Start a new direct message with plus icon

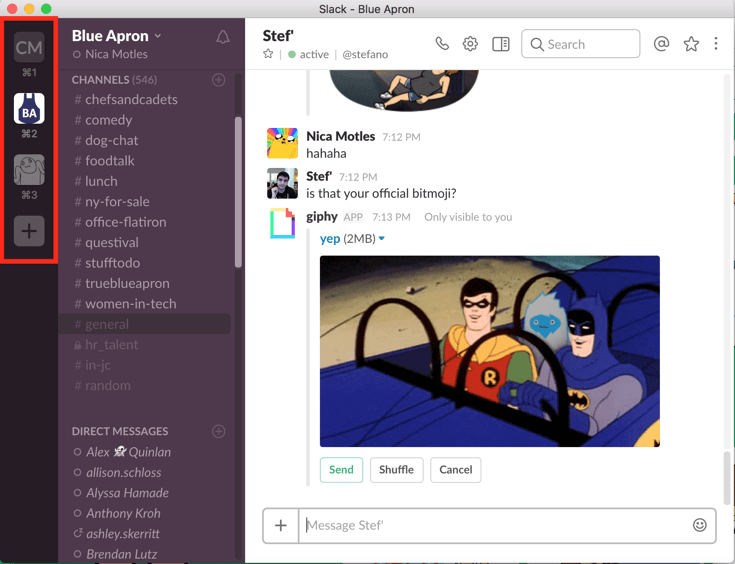click(x=218, y=431)
